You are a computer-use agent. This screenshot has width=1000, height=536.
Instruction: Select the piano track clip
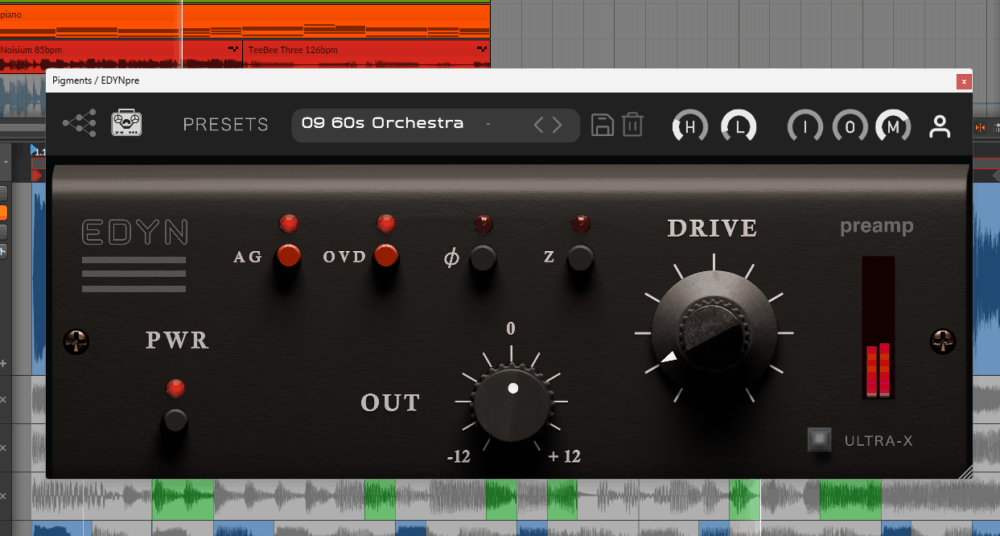pyautogui.click(x=245, y=21)
